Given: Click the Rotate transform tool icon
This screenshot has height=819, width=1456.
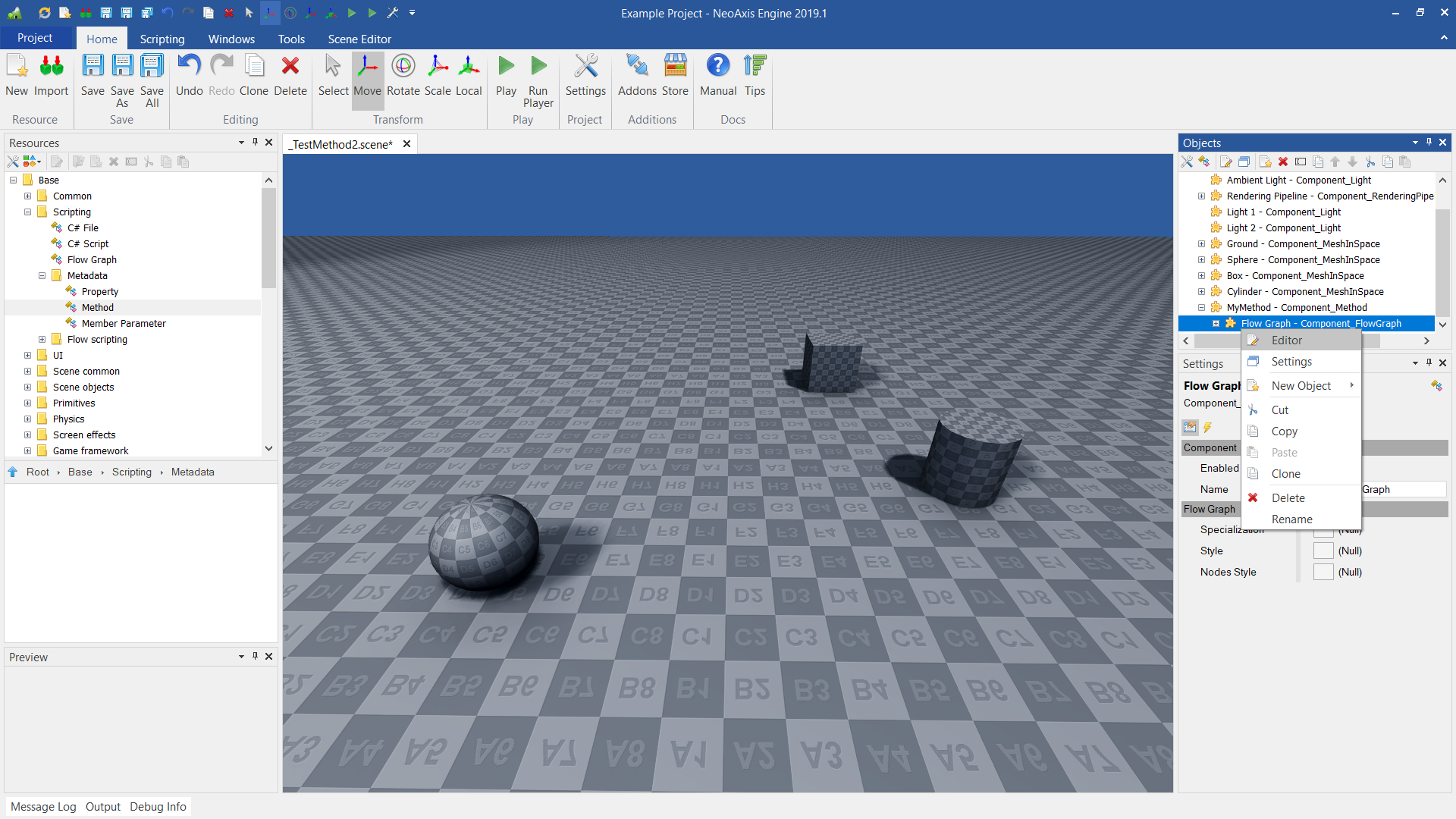Looking at the screenshot, I should click(x=403, y=67).
